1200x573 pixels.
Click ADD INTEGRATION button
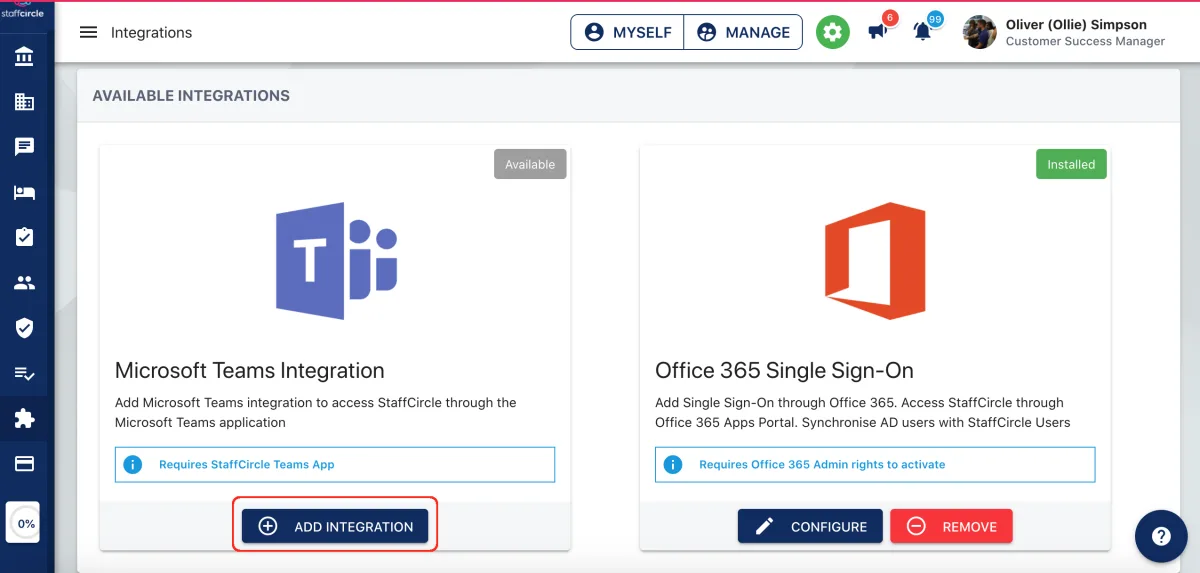335,526
